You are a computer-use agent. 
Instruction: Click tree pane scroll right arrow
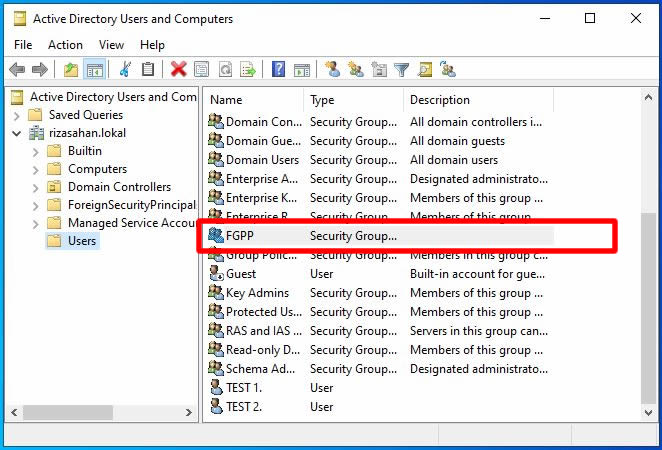coord(188,412)
